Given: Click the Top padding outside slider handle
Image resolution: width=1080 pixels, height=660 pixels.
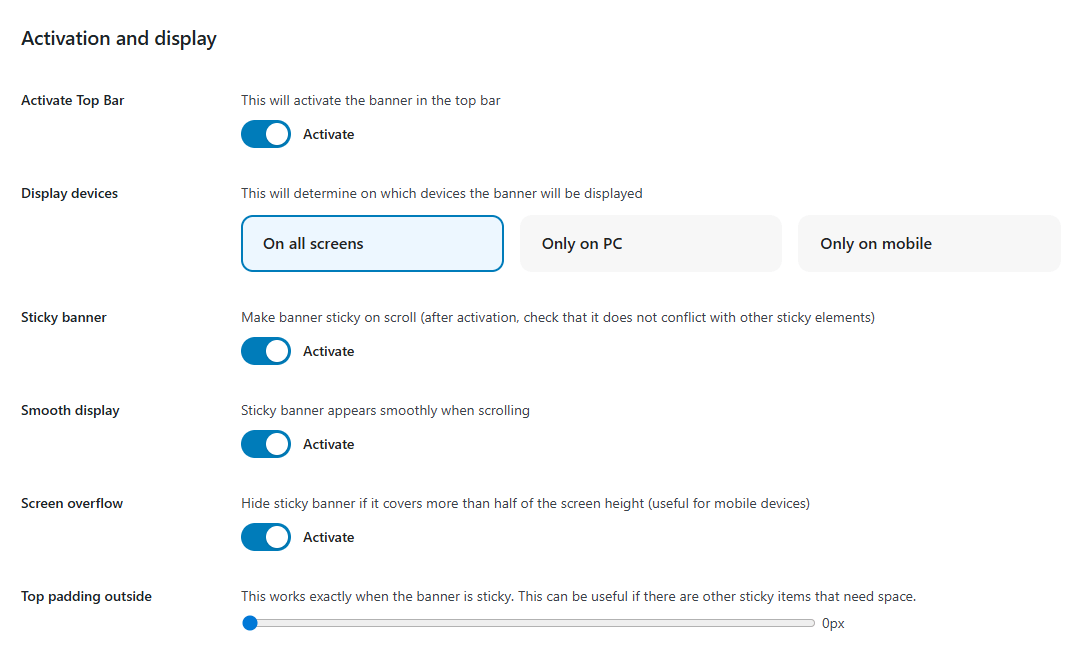Looking at the screenshot, I should (x=250, y=623).
